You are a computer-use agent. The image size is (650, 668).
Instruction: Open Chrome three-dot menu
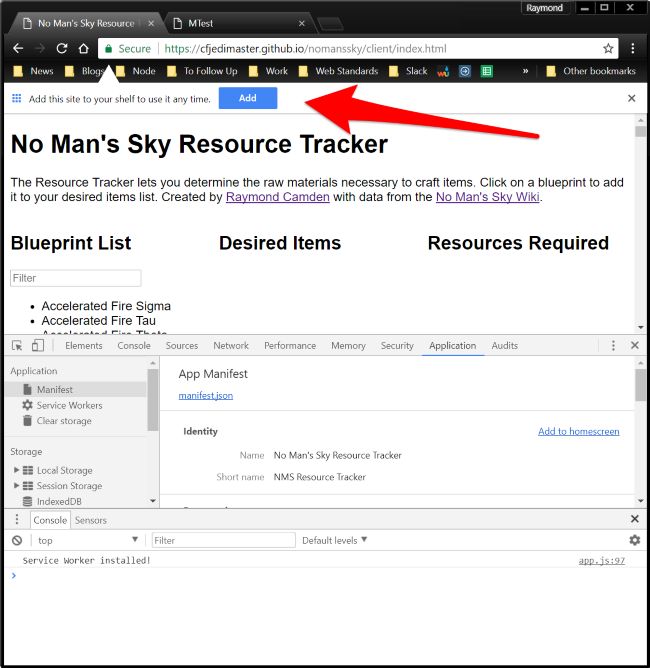(x=633, y=49)
